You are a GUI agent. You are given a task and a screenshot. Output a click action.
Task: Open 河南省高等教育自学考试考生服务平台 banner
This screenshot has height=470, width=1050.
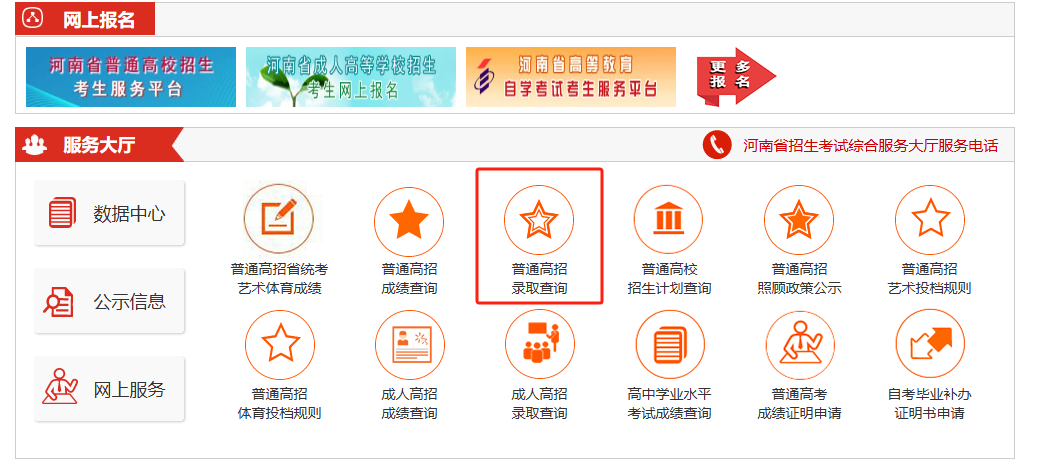tap(571, 77)
